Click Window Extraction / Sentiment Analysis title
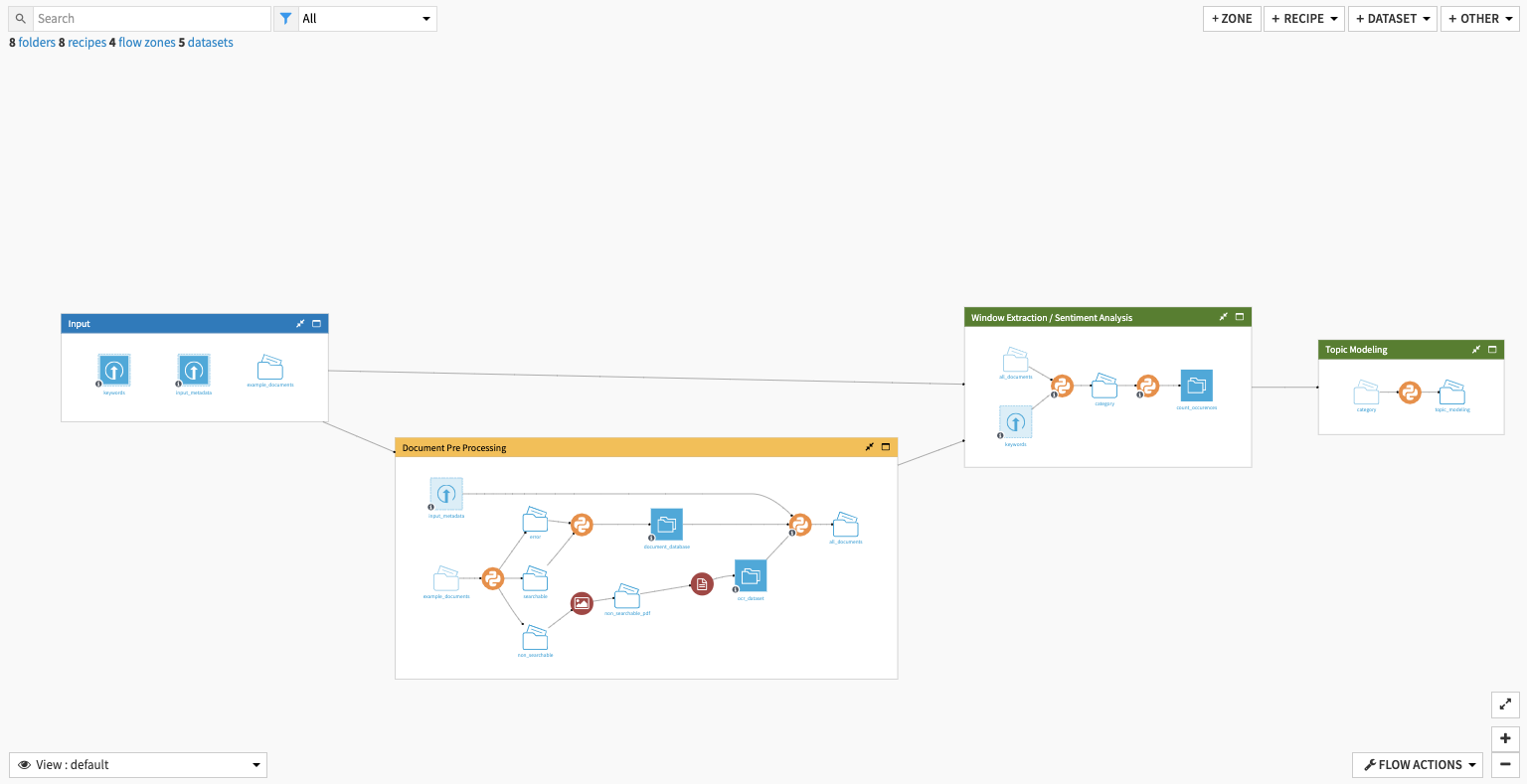Screen dimensions: 1527x784 [x=1052, y=318]
